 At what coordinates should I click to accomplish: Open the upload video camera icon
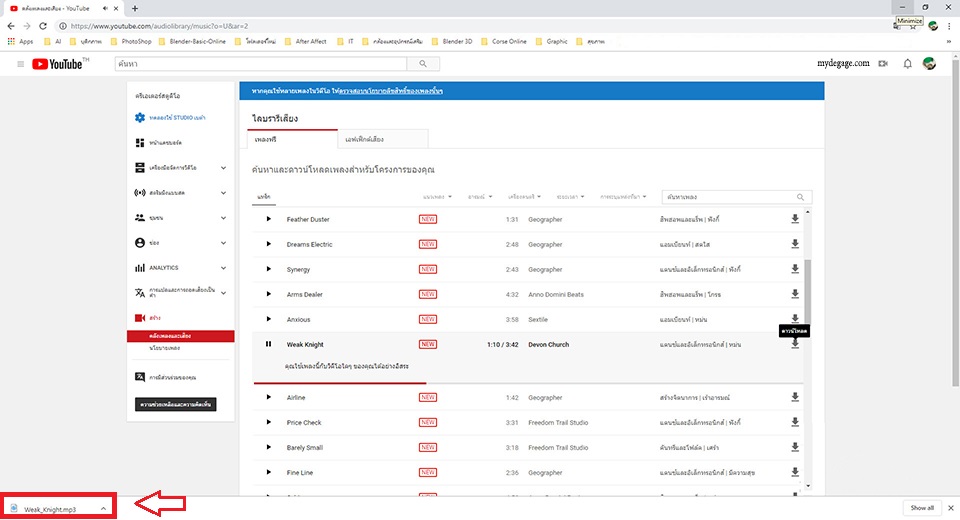(883, 64)
